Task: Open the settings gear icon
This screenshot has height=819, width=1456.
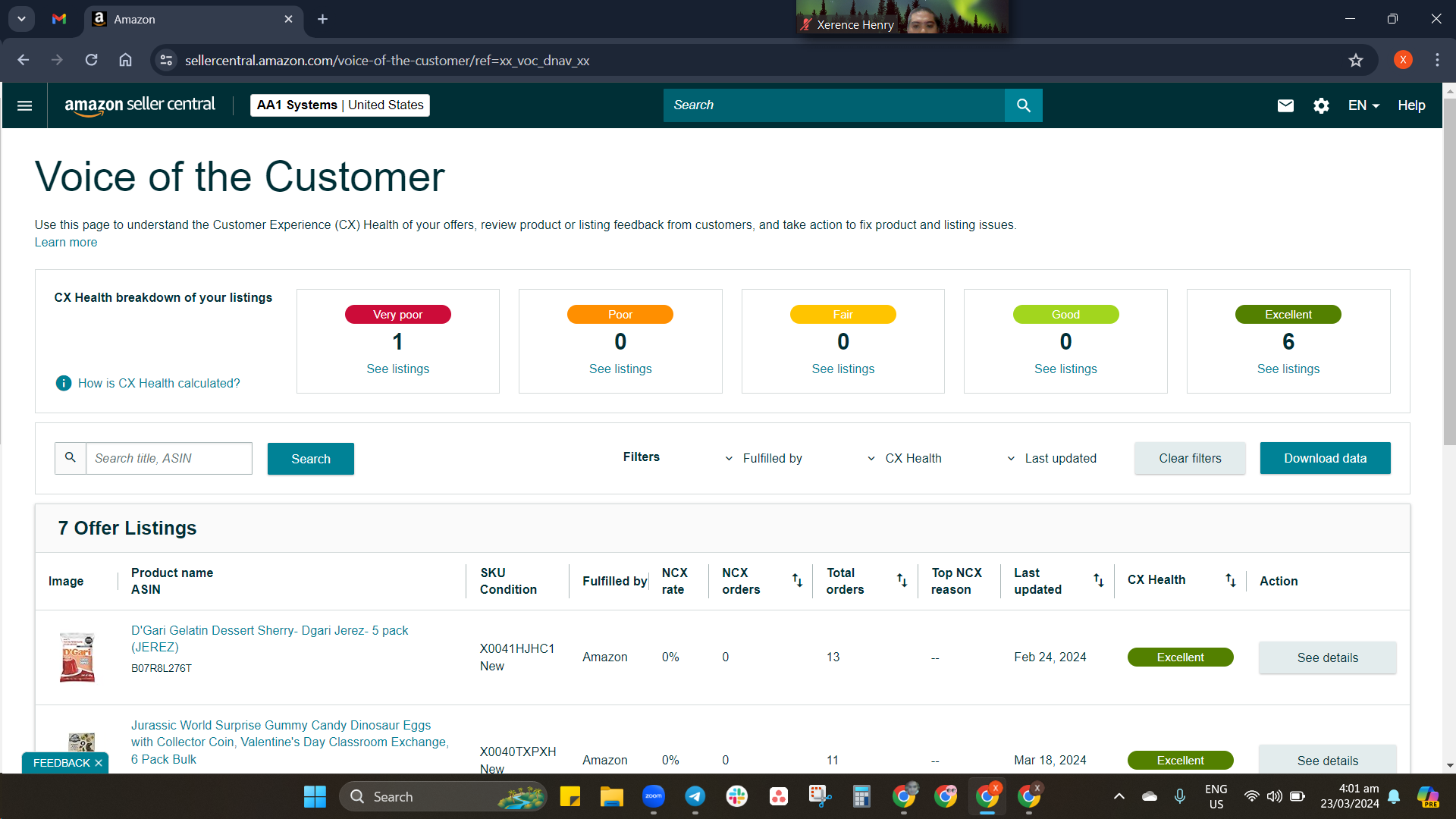Action: [1321, 105]
